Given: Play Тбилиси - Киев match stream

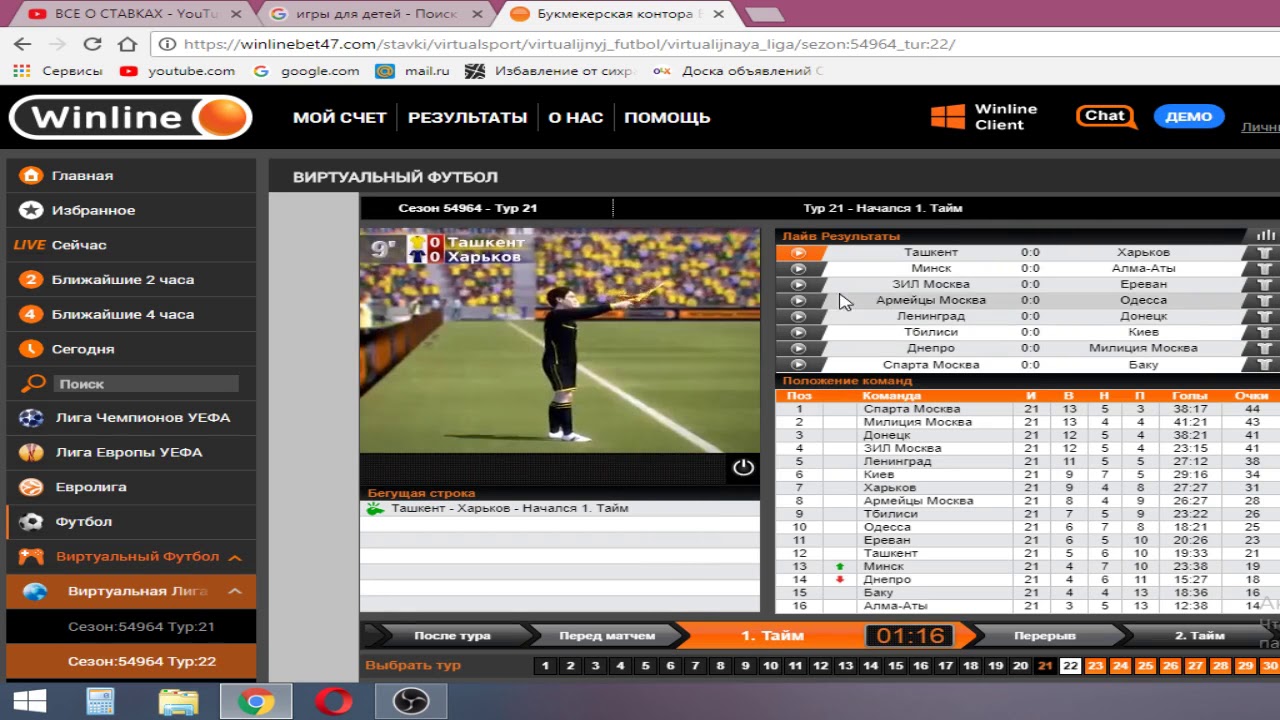Looking at the screenshot, I should (x=798, y=332).
